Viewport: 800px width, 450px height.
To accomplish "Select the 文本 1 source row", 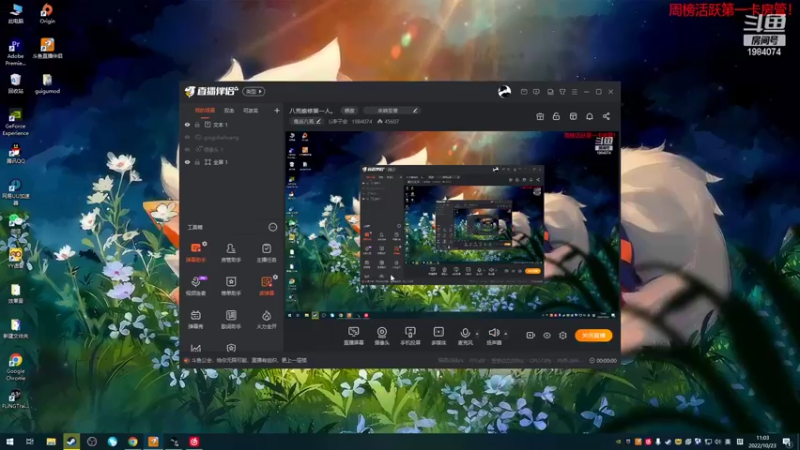I will pos(232,124).
